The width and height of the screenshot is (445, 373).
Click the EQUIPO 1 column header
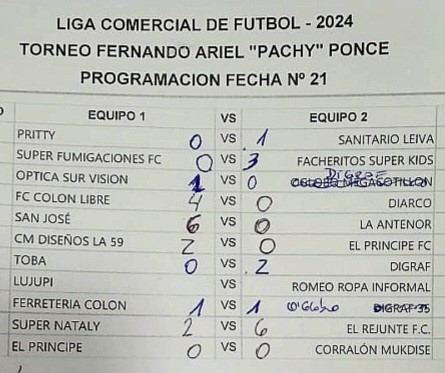click(117, 116)
